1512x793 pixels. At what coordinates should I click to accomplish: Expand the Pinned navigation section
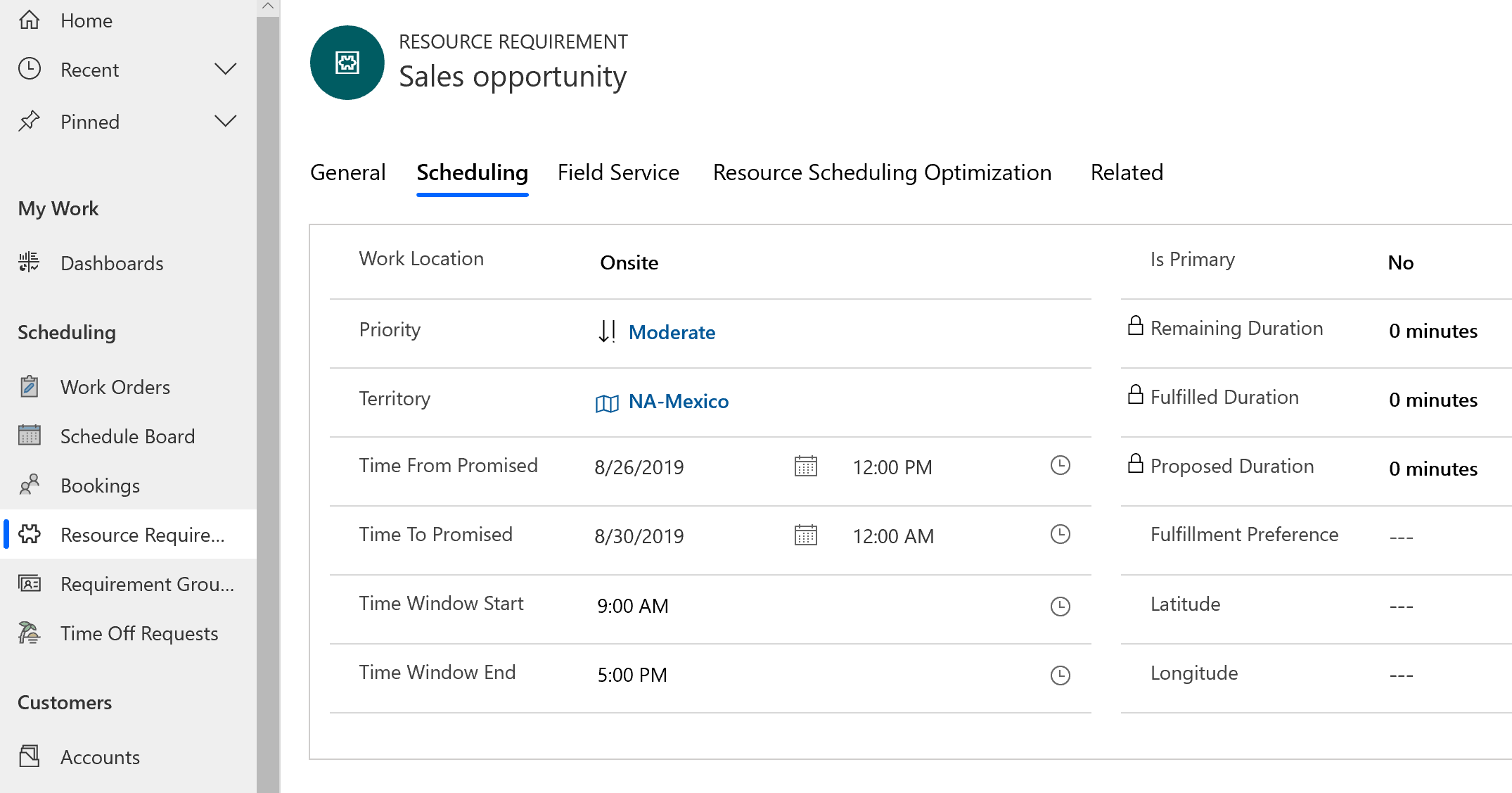pos(225,121)
